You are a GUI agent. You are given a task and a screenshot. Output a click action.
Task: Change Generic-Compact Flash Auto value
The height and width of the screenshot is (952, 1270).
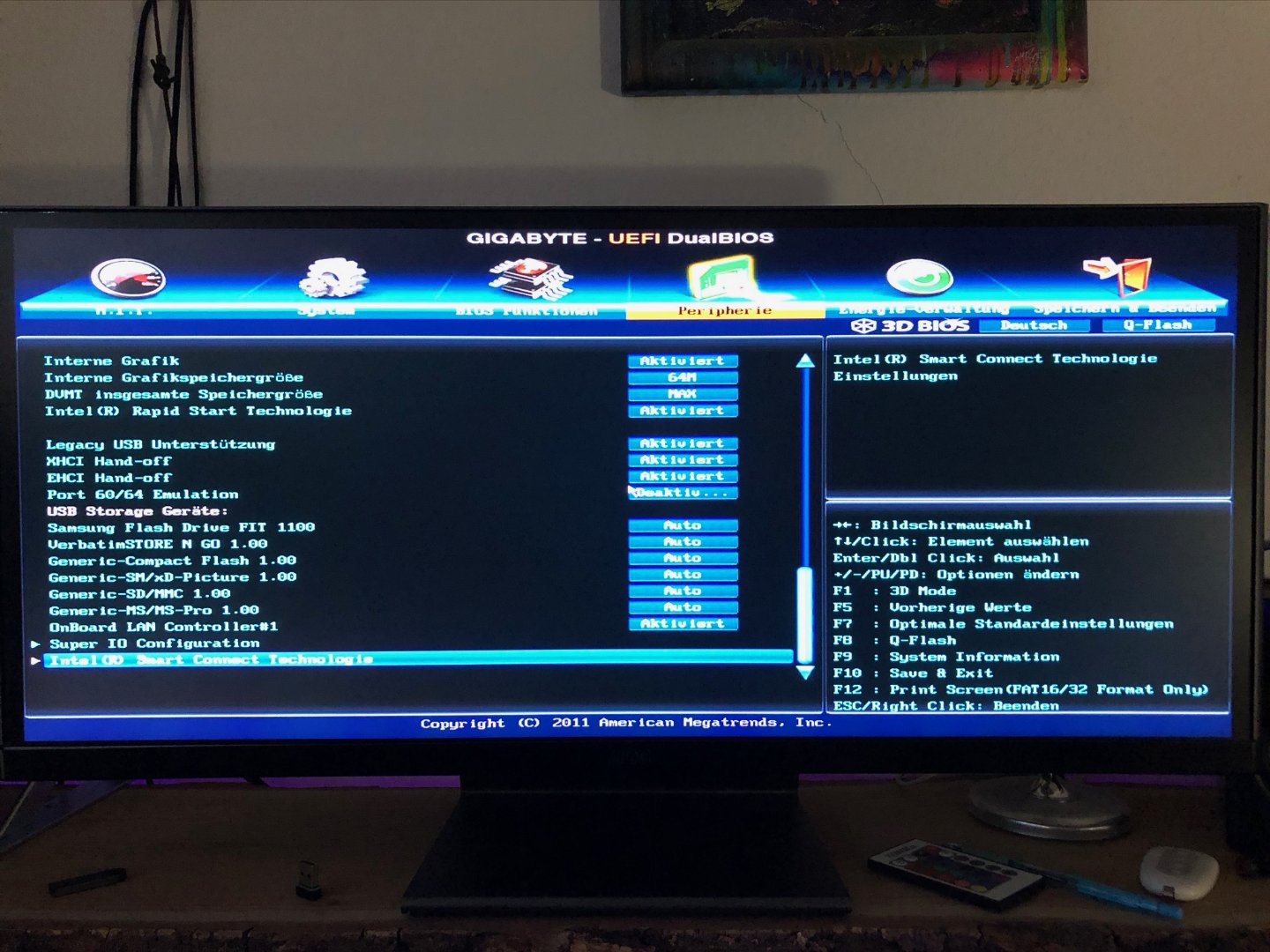[683, 559]
